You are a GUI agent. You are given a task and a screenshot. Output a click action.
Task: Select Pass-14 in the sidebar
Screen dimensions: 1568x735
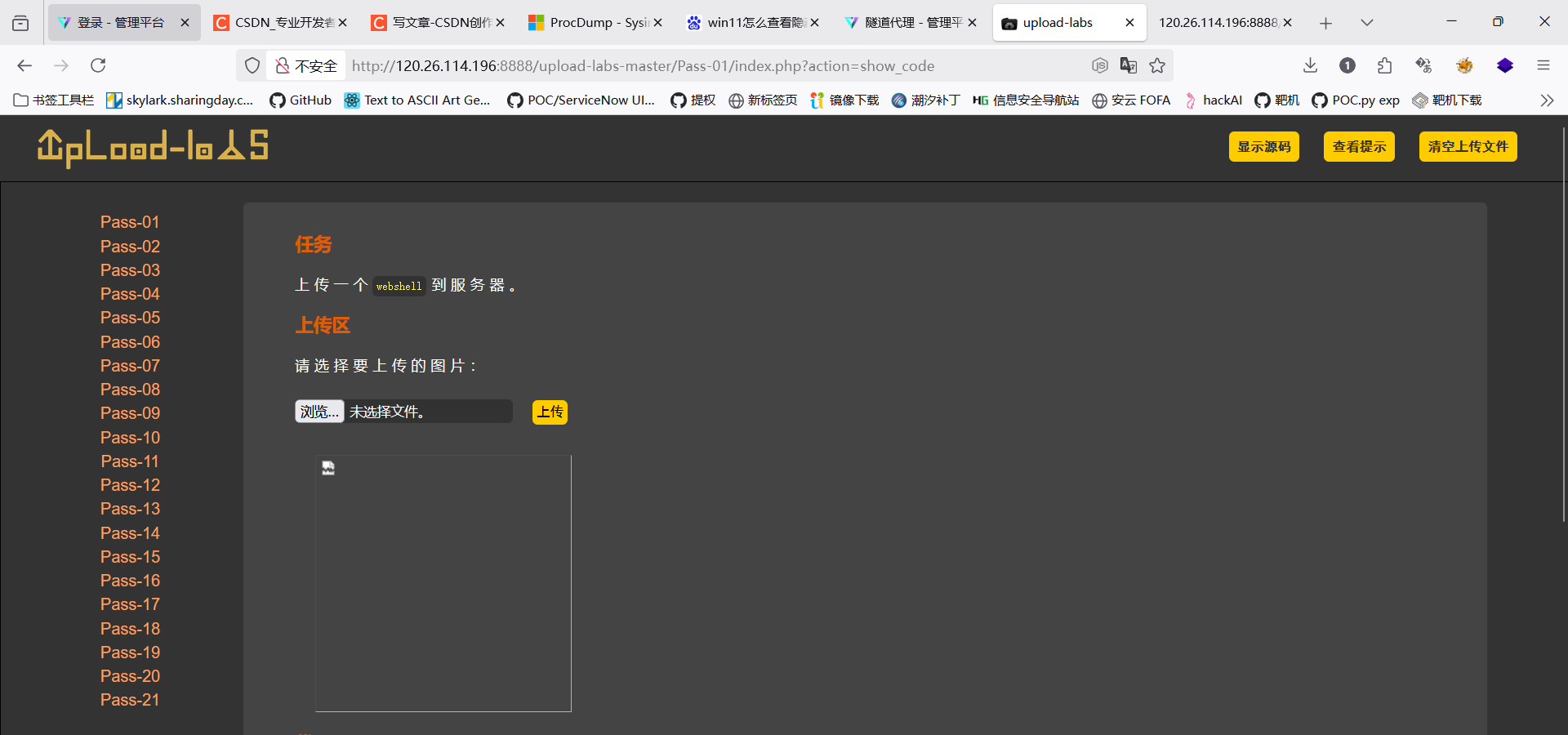click(x=130, y=533)
